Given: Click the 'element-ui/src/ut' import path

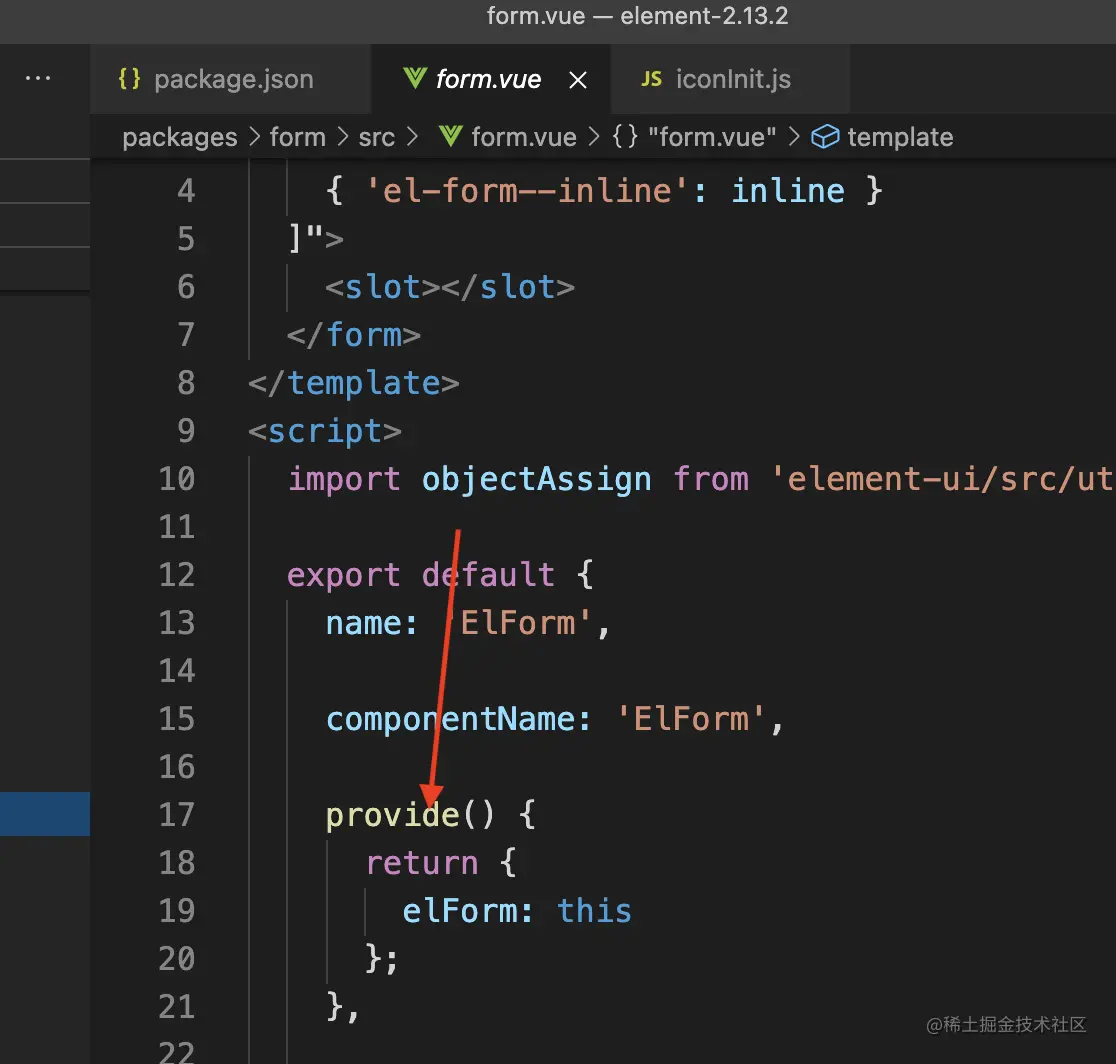Looking at the screenshot, I should coord(943,478).
